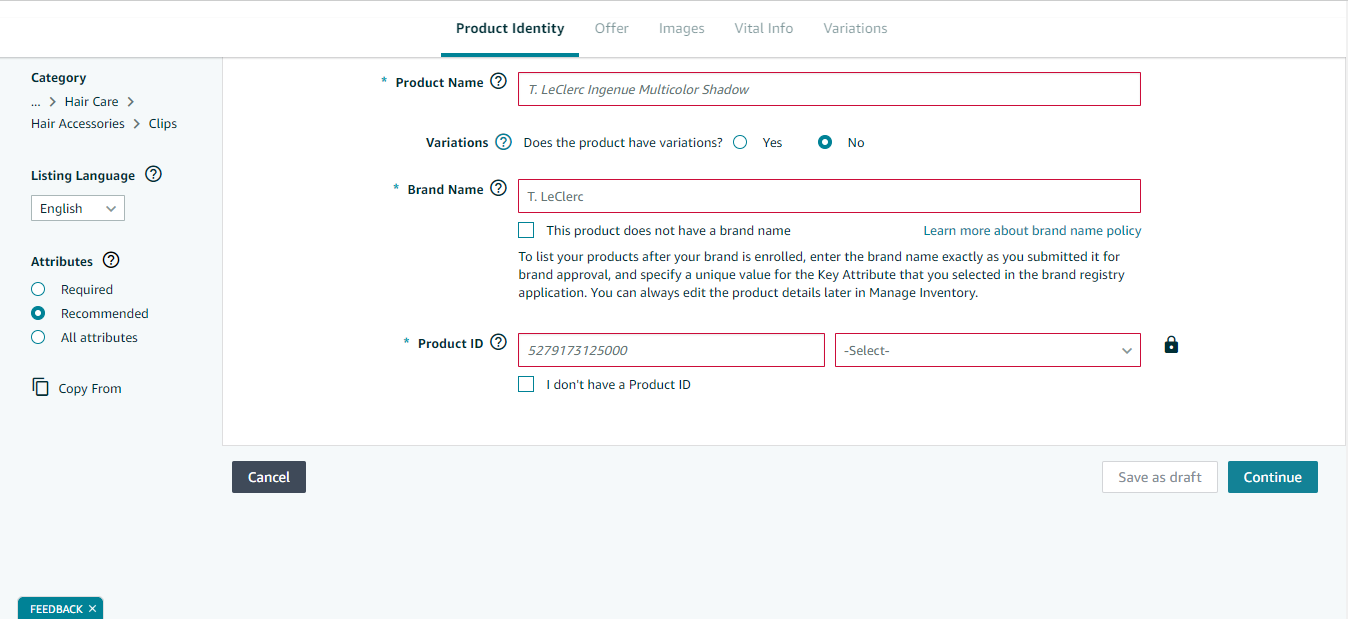1348x619 pixels.
Task: Click the Copy From icon
Action: (x=40, y=387)
